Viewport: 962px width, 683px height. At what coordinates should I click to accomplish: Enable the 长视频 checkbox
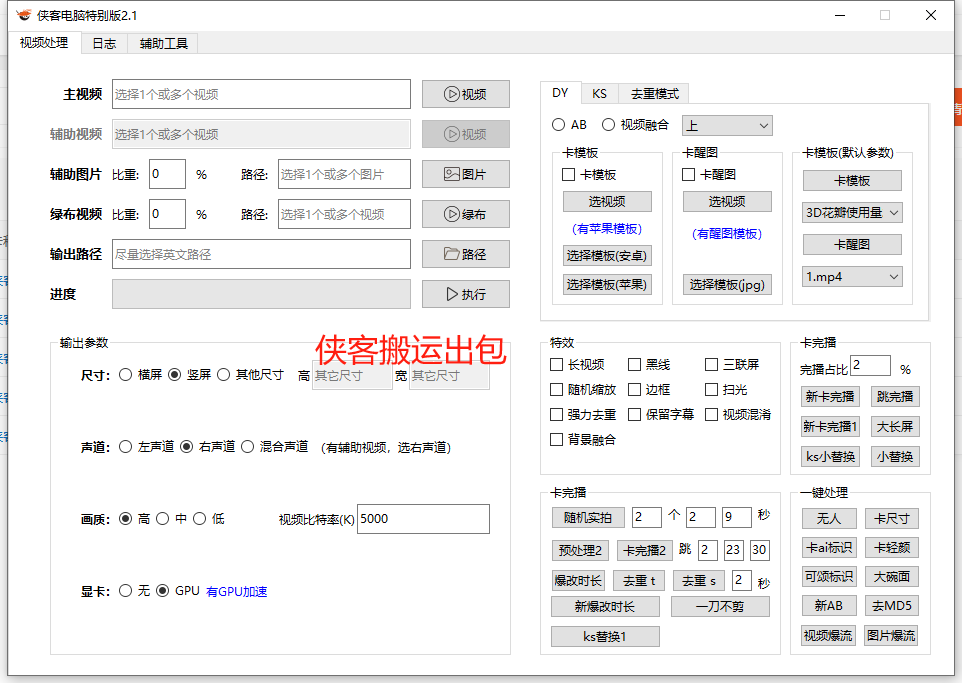pyautogui.click(x=557, y=365)
